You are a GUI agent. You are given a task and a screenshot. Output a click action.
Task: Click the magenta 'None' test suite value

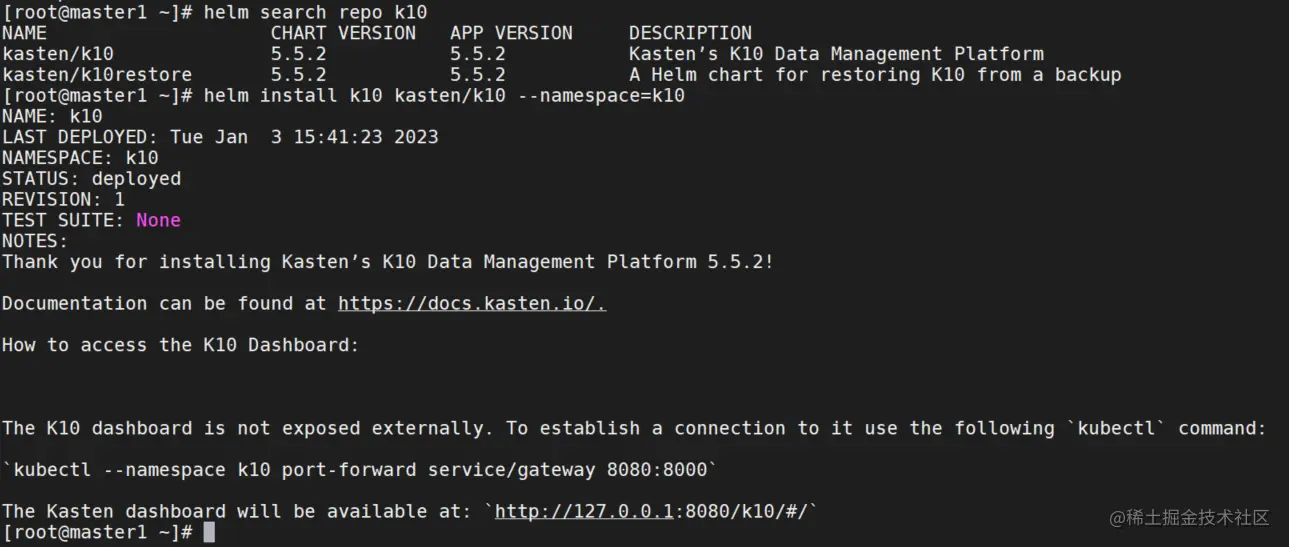point(158,220)
